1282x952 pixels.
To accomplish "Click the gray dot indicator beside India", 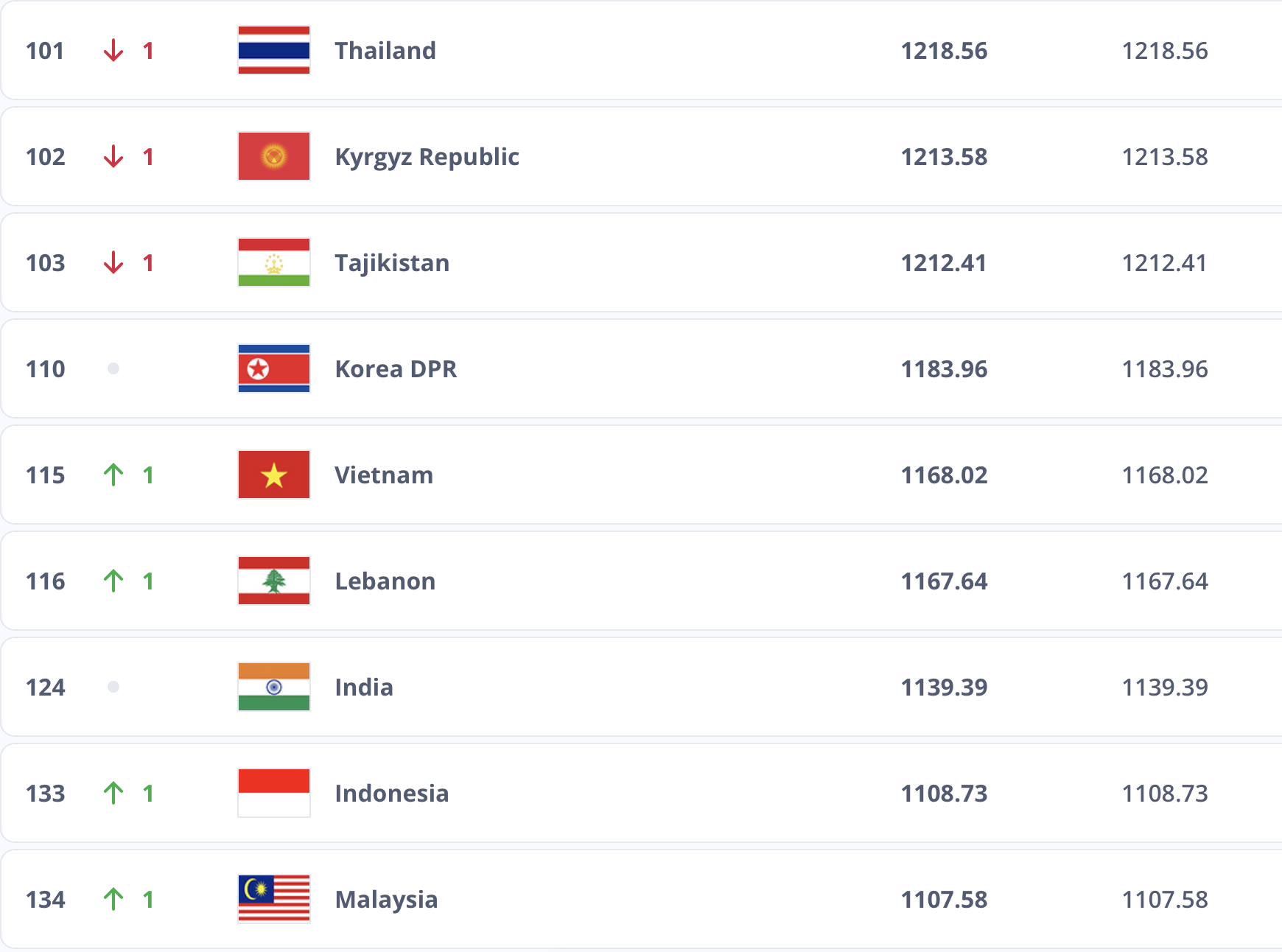I will tap(113, 687).
